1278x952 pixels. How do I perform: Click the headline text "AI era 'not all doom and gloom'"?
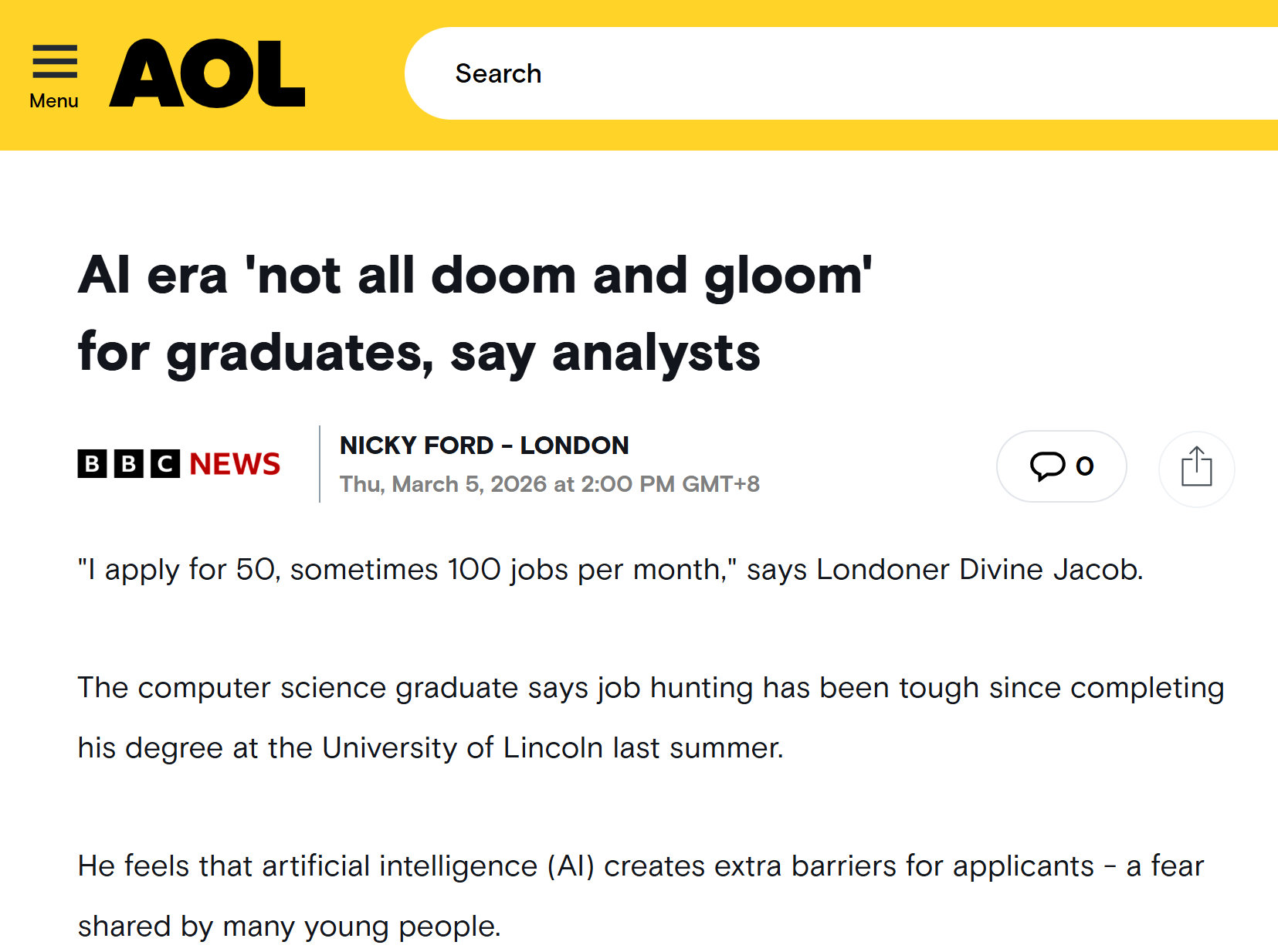pos(475,276)
